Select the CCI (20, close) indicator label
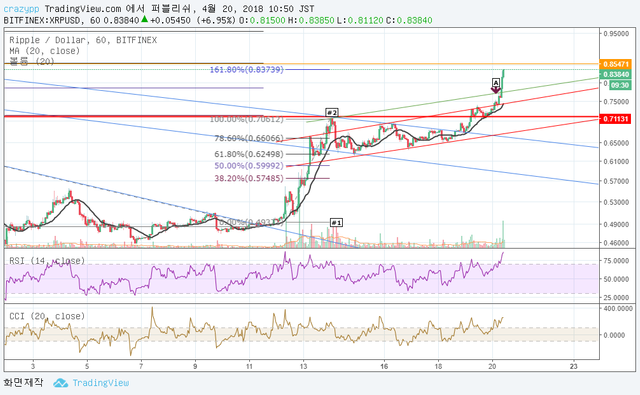This screenshot has width=640, height=395. [47, 316]
